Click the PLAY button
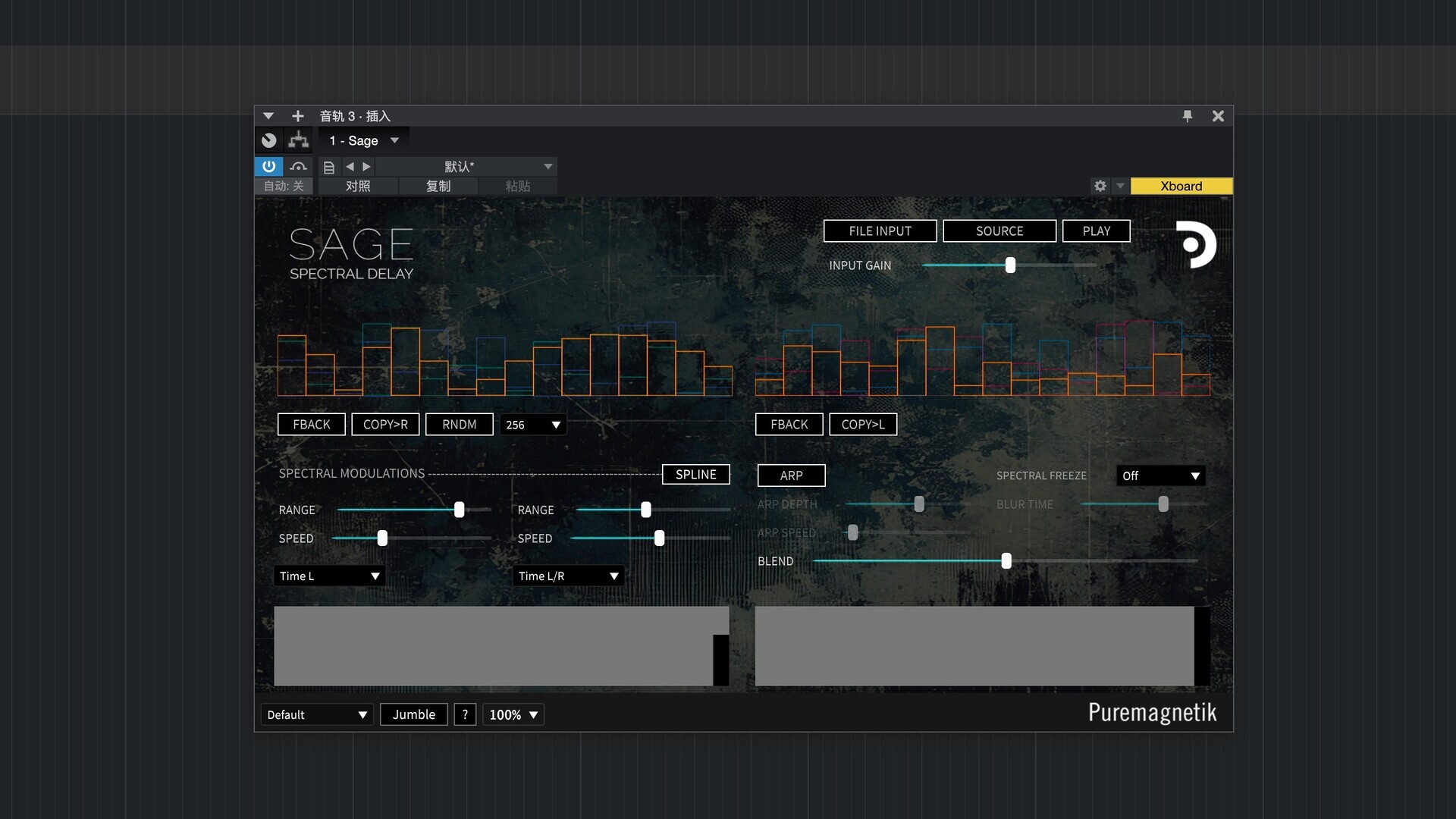The image size is (1456, 819). tap(1097, 231)
